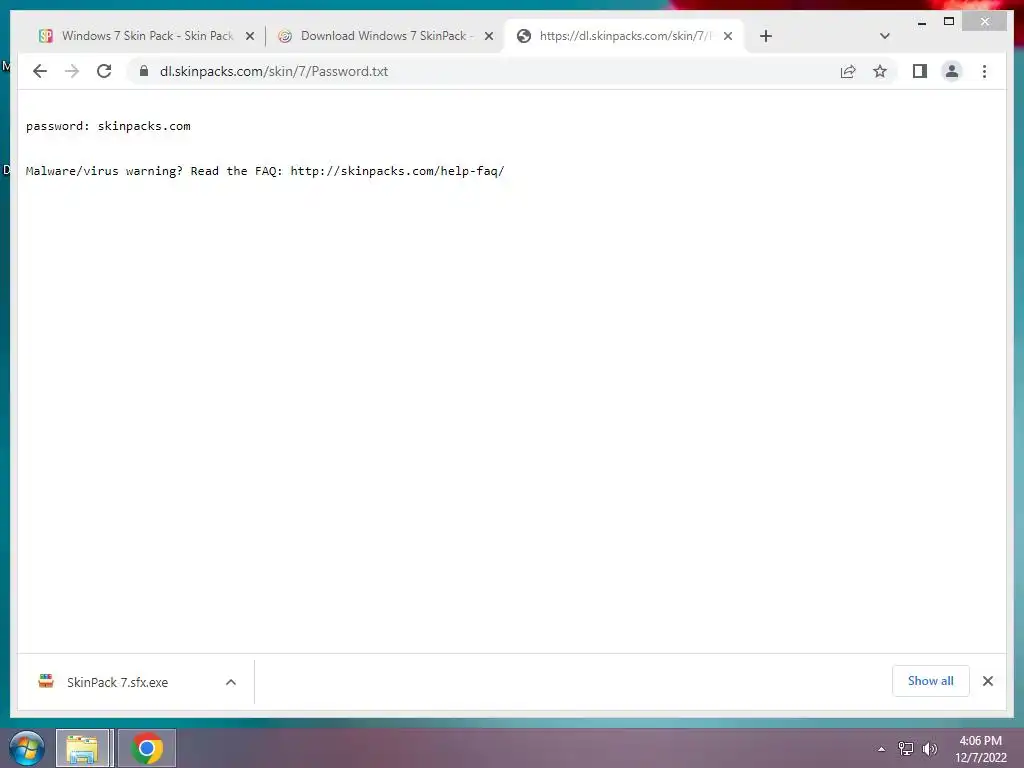
Task: Share this page using the share icon
Action: pyautogui.click(x=848, y=71)
